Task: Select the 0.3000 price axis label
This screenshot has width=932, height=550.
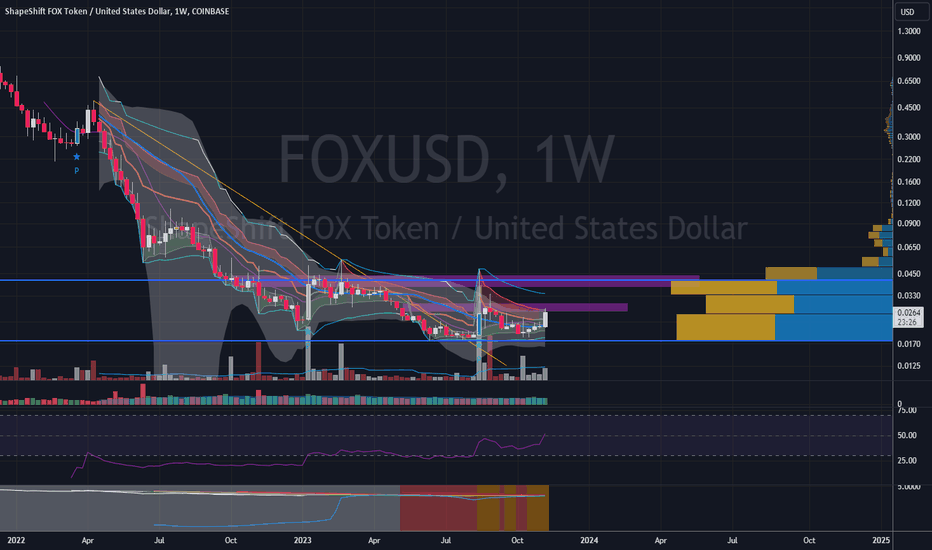Action: tap(909, 137)
